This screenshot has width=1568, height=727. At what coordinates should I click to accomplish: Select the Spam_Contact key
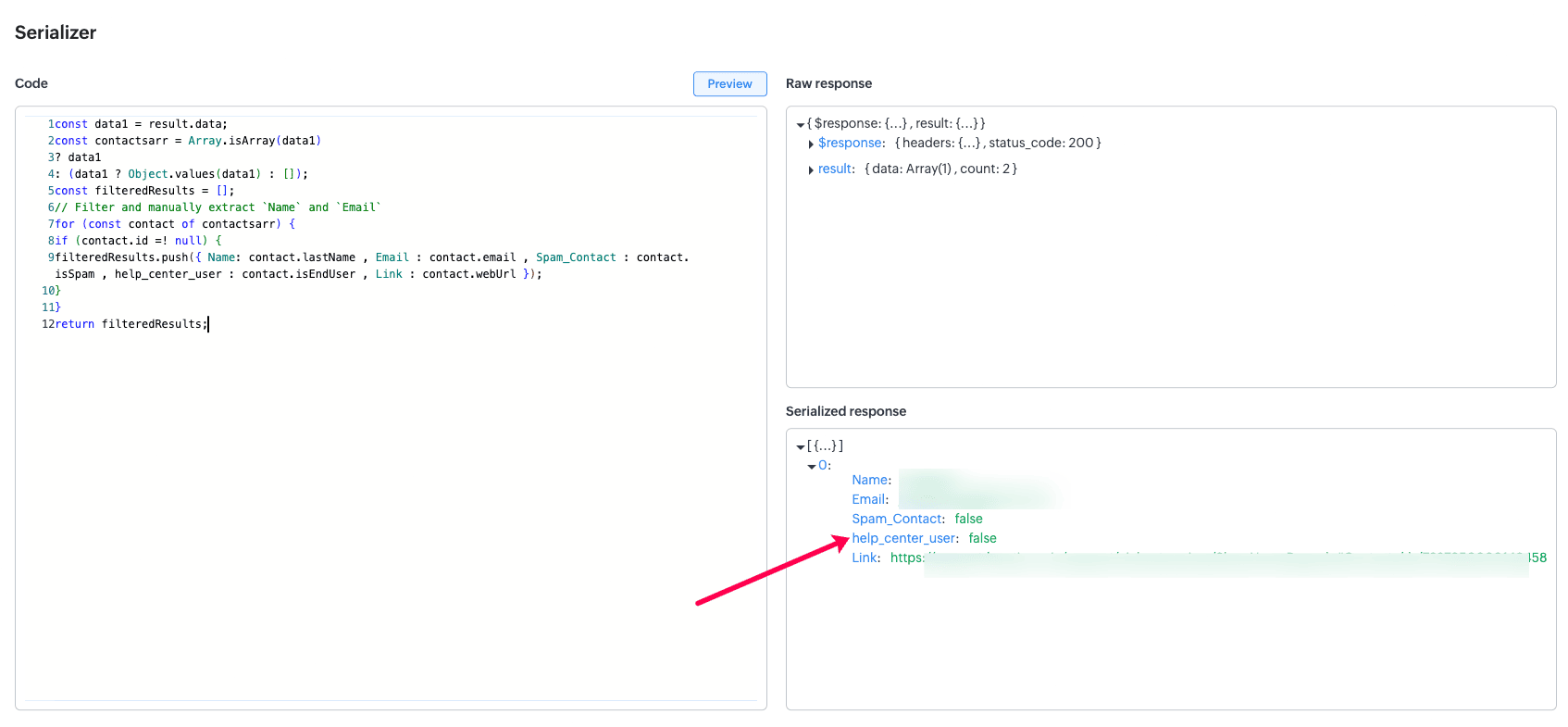point(897,519)
